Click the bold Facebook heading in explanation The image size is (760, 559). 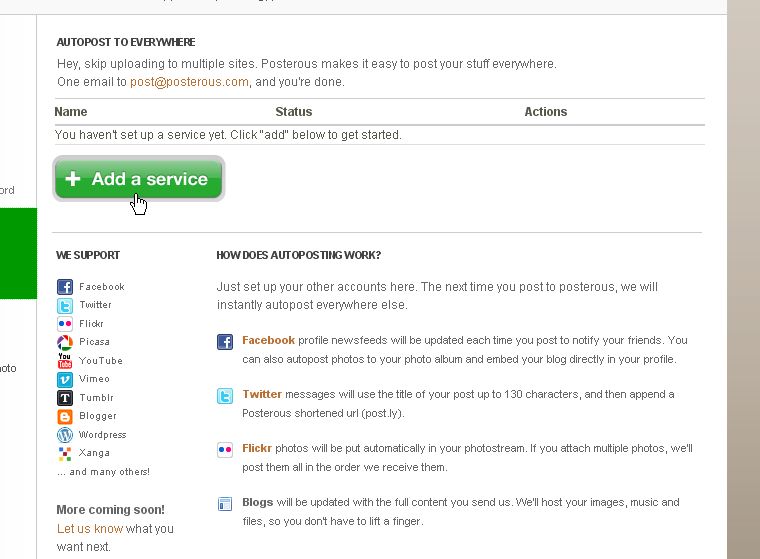[269, 340]
